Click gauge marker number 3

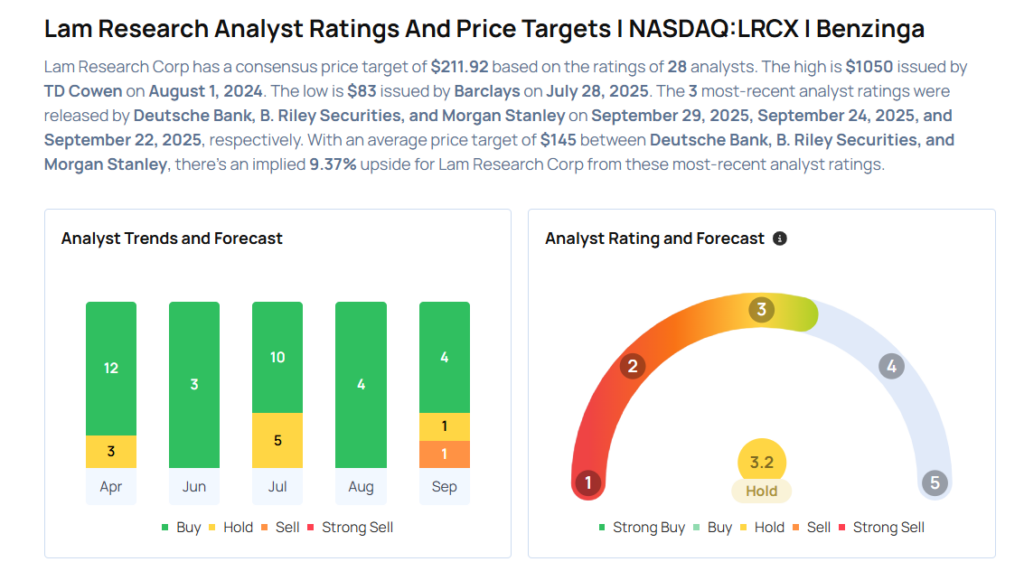pyautogui.click(x=761, y=310)
